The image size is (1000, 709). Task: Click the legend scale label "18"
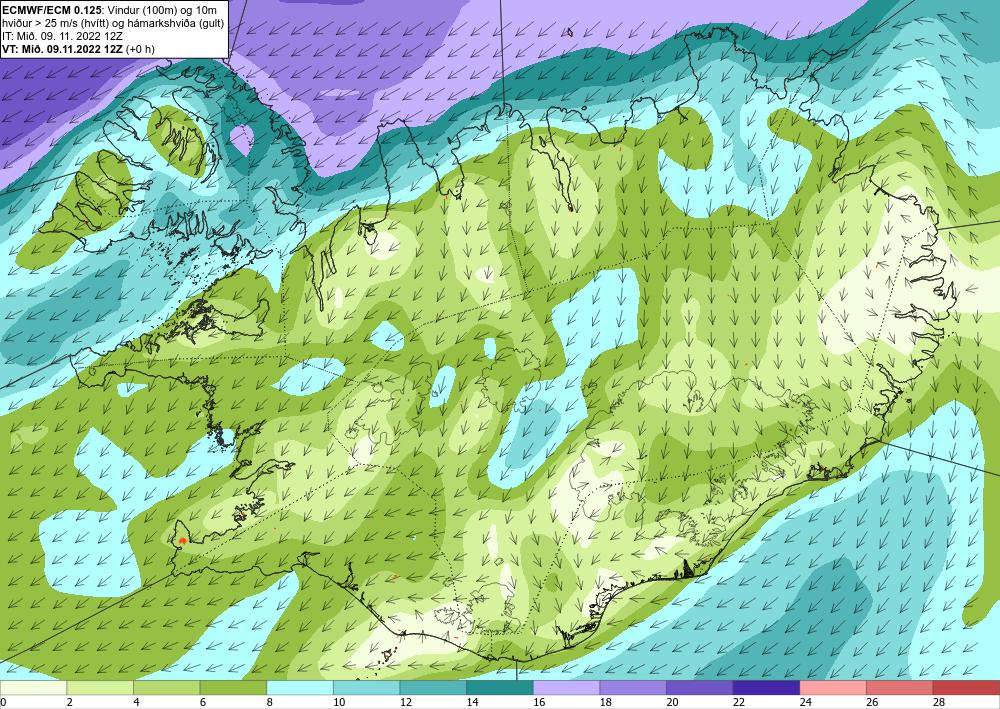606,702
